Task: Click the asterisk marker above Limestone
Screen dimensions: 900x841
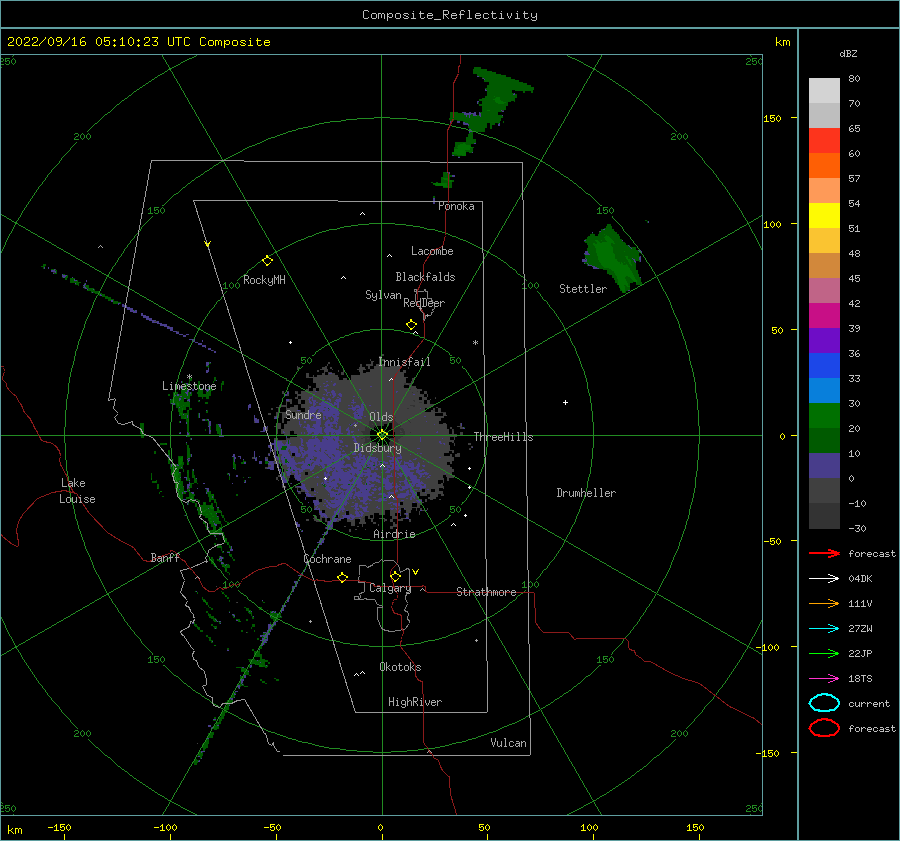Action: (x=189, y=377)
